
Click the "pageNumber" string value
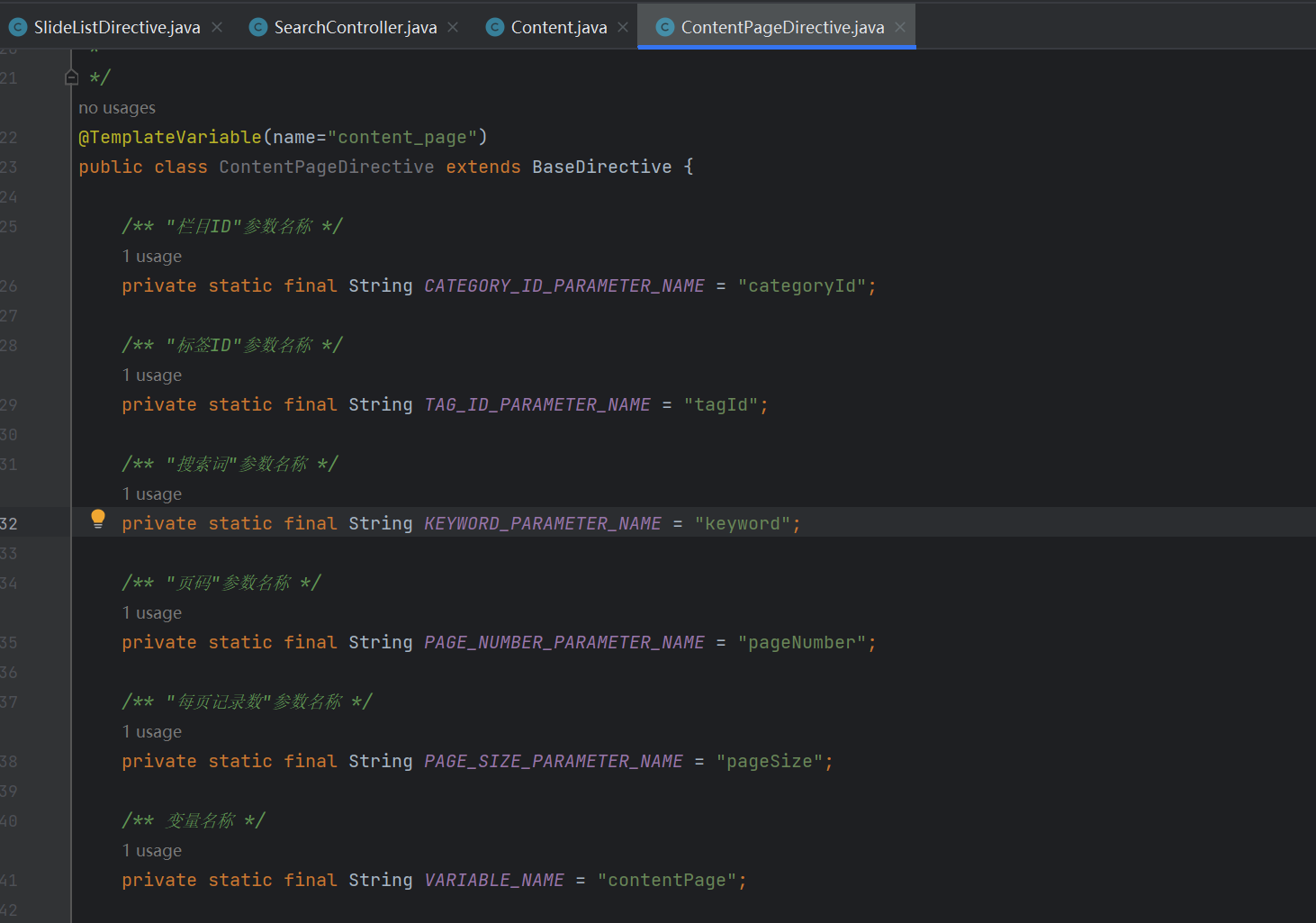tap(802, 642)
